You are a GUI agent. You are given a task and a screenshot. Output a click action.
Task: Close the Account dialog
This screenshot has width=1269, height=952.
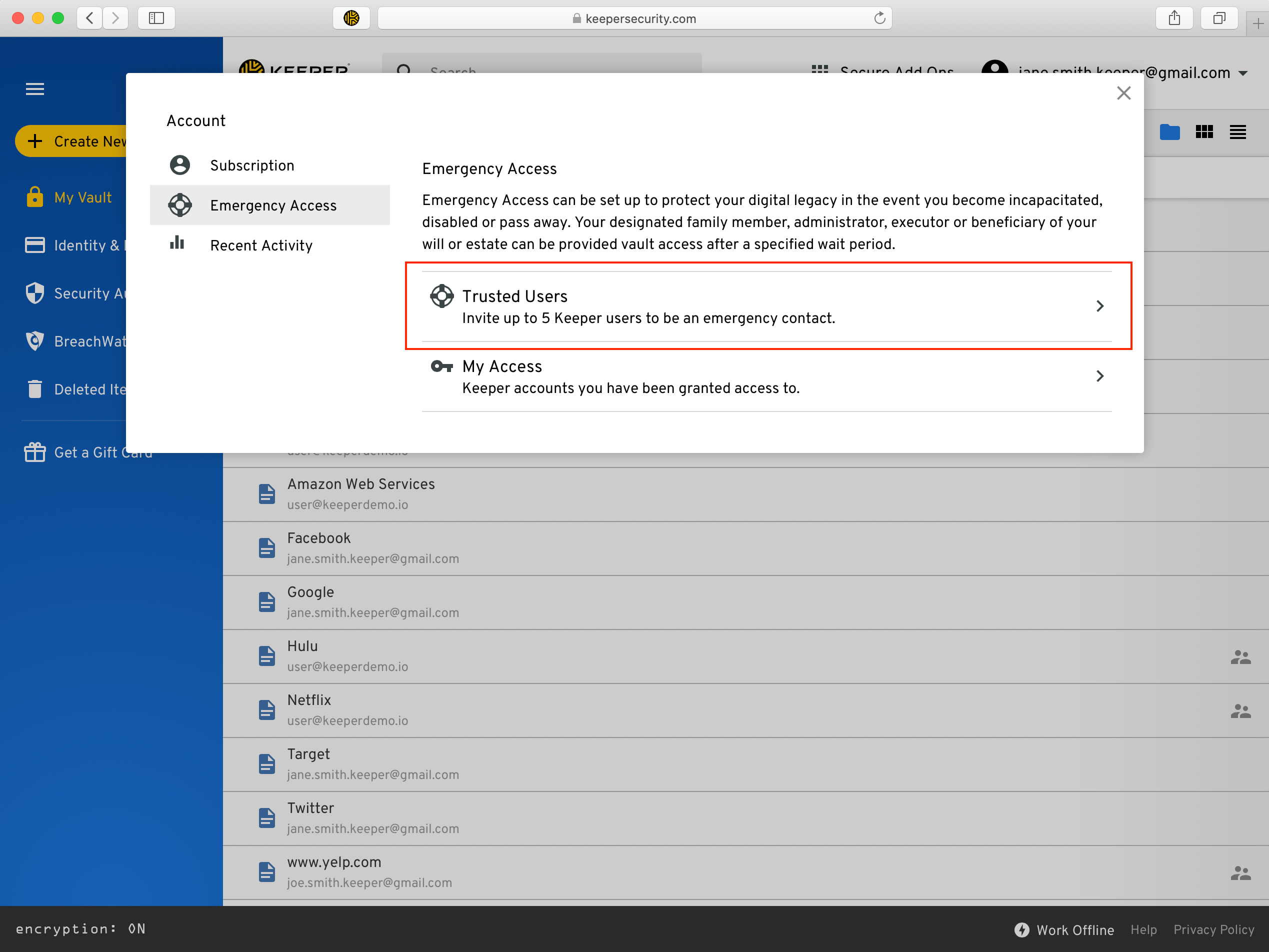coord(1123,93)
